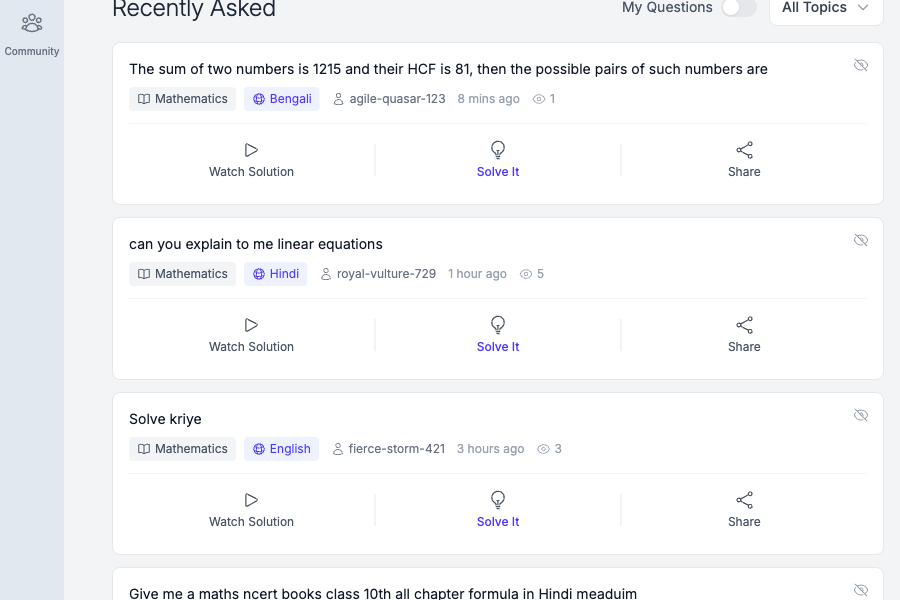Share the HCF sum question
Screen dimensions: 900x600
(x=744, y=150)
